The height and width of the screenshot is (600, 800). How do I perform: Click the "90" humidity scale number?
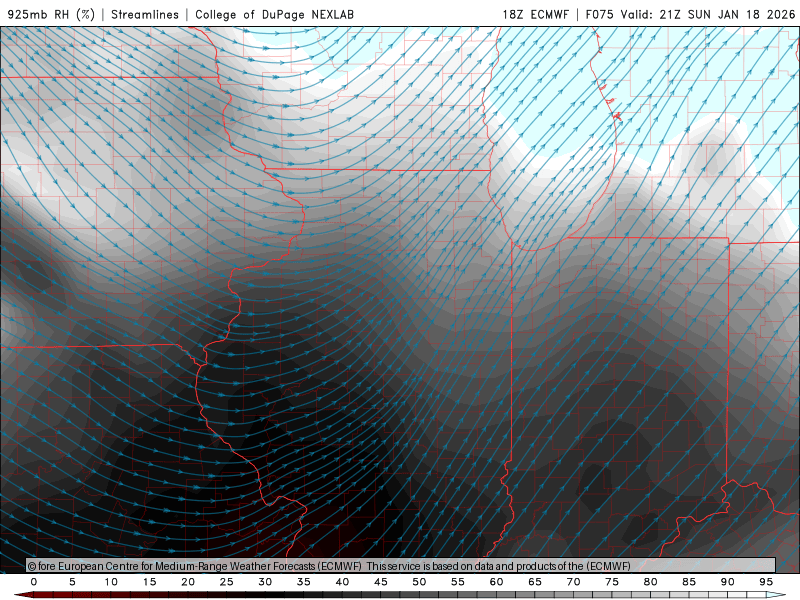coord(728,582)
